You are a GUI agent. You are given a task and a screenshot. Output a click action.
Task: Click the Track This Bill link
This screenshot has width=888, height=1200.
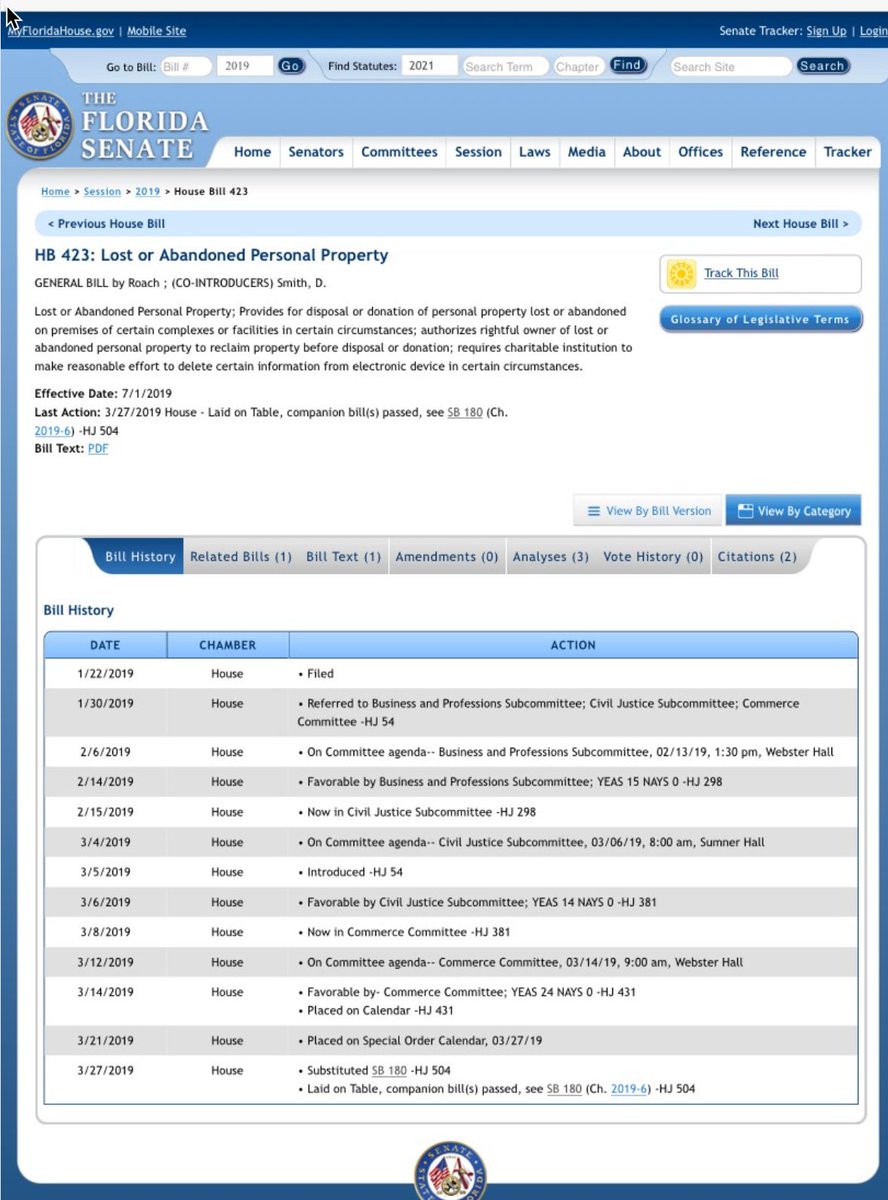741,273
